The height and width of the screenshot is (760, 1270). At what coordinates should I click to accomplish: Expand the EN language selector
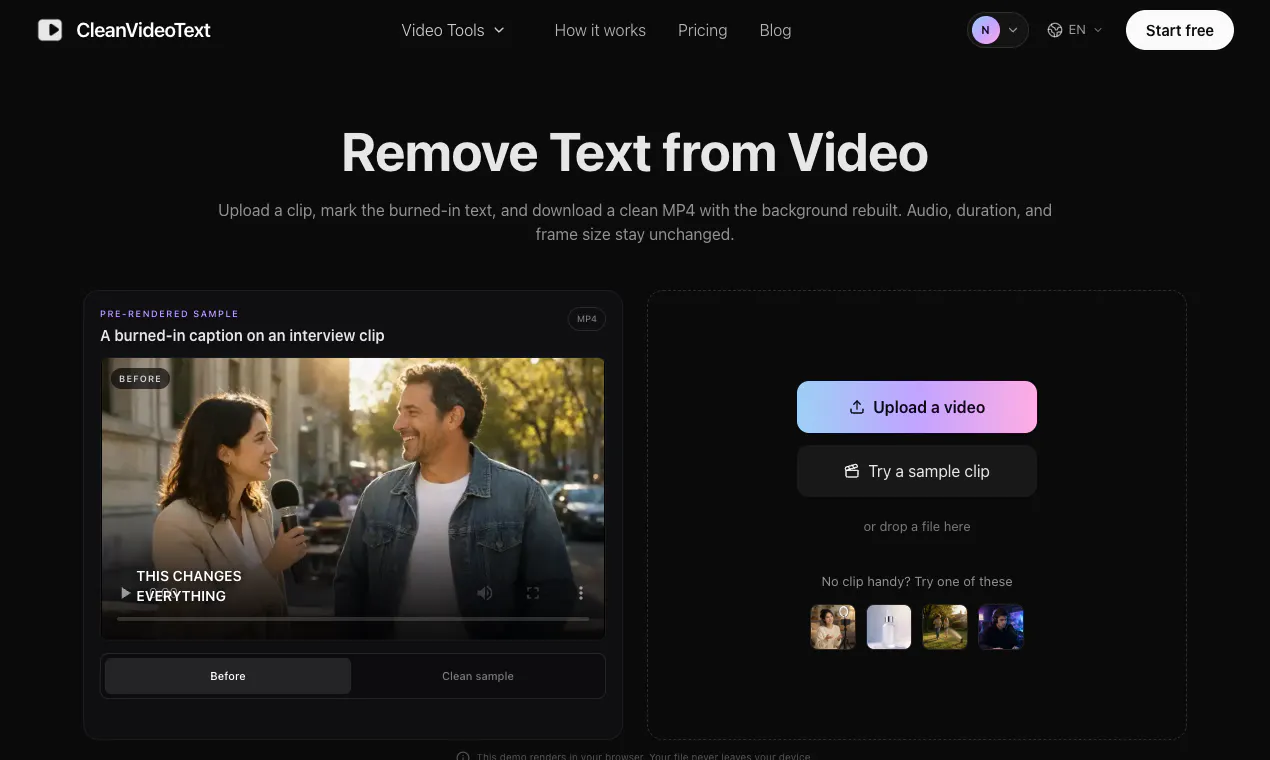1075,30
